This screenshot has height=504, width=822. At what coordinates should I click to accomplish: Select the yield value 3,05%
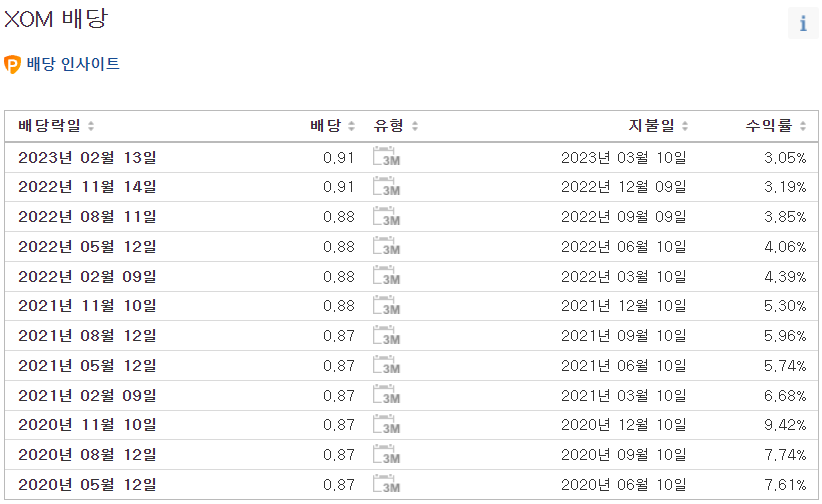pyautogui.click(x=785, y=157)
